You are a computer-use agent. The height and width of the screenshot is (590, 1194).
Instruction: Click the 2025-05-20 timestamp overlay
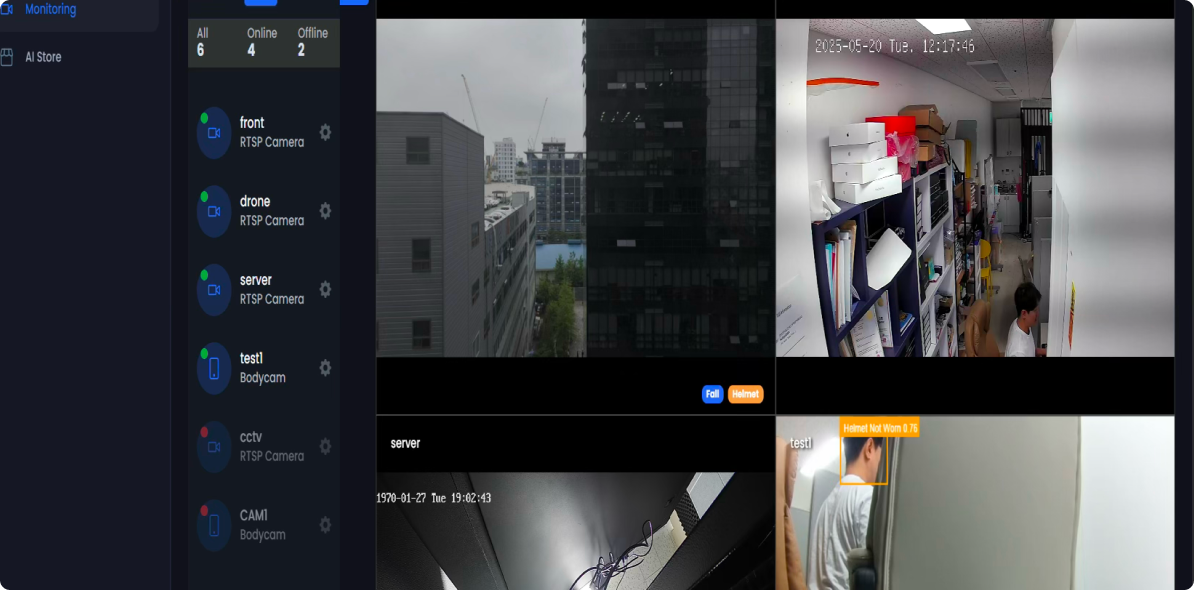tap(895, 46)
